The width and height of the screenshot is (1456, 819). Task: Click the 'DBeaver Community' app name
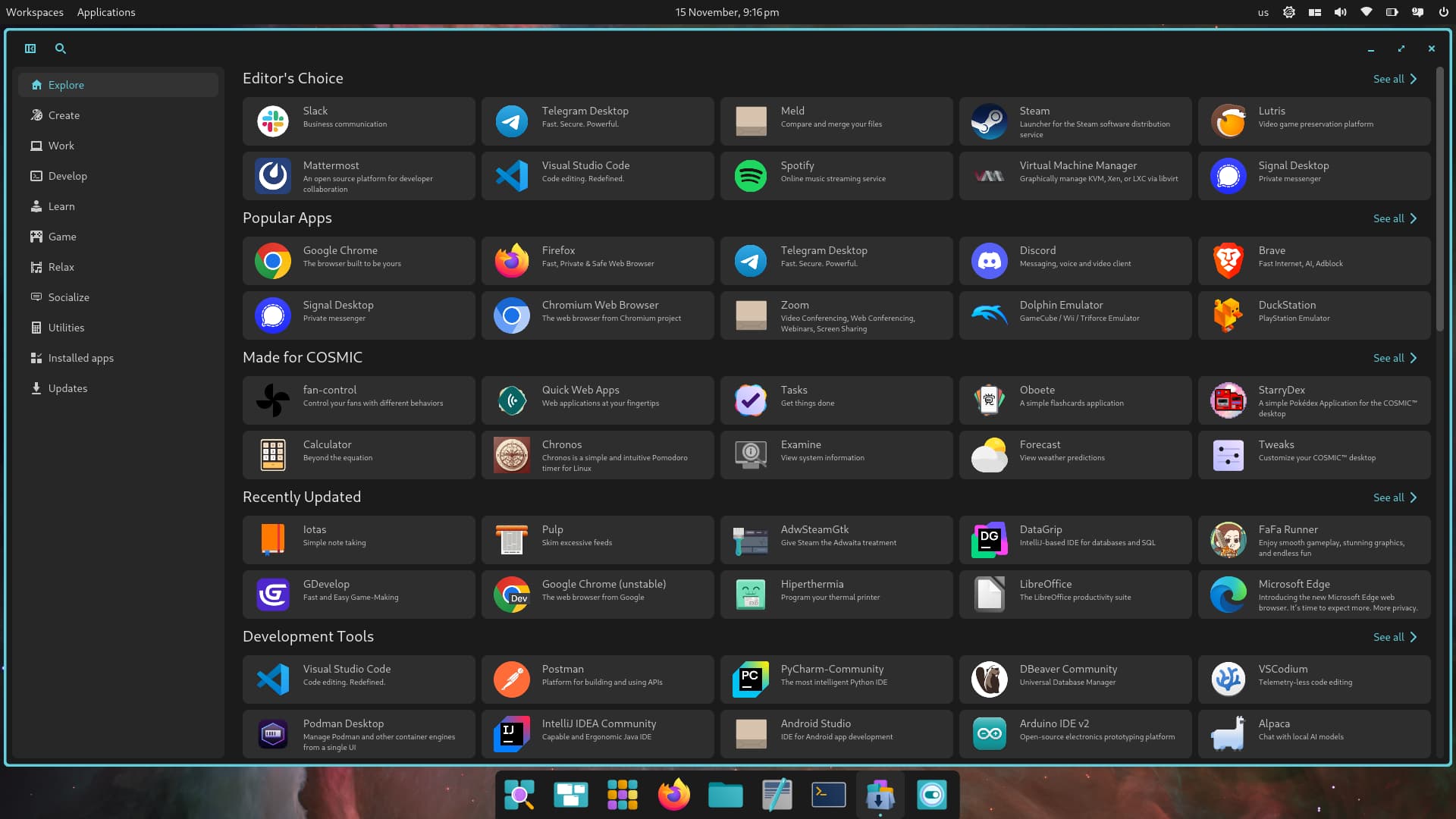pos(1068,669)
